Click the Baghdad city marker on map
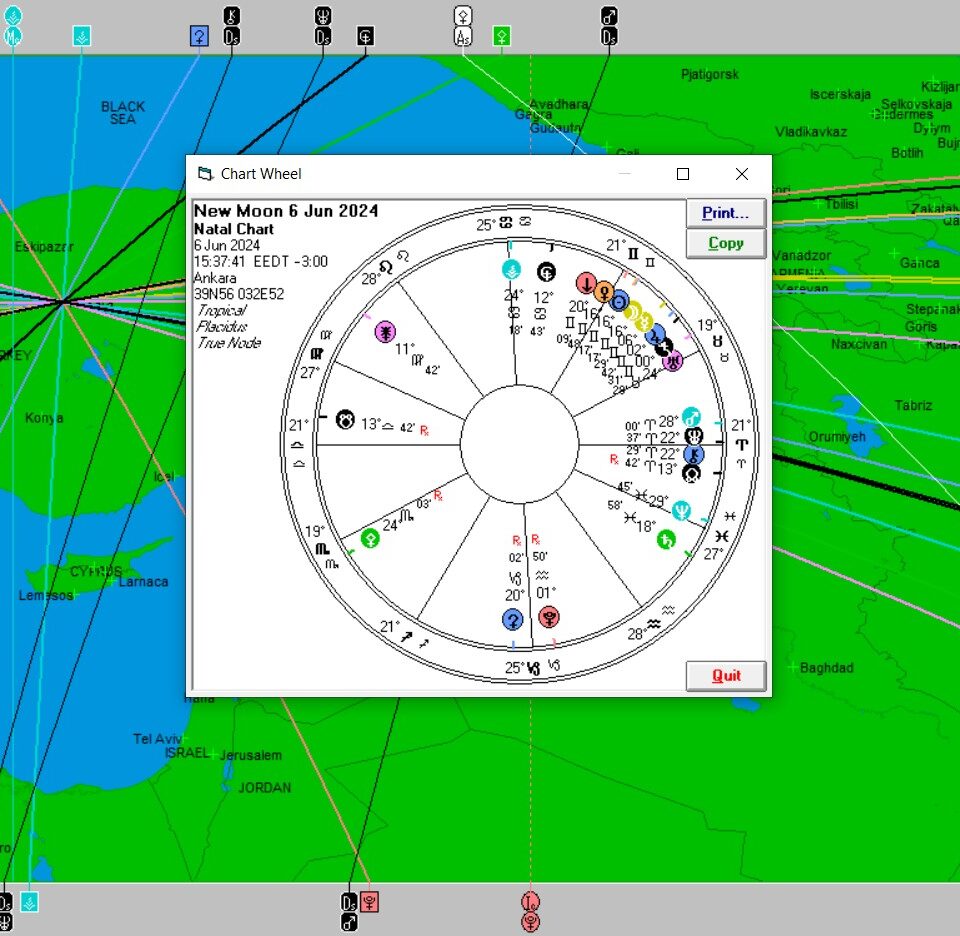Screen dimensions: 960x936 [793, 667]
